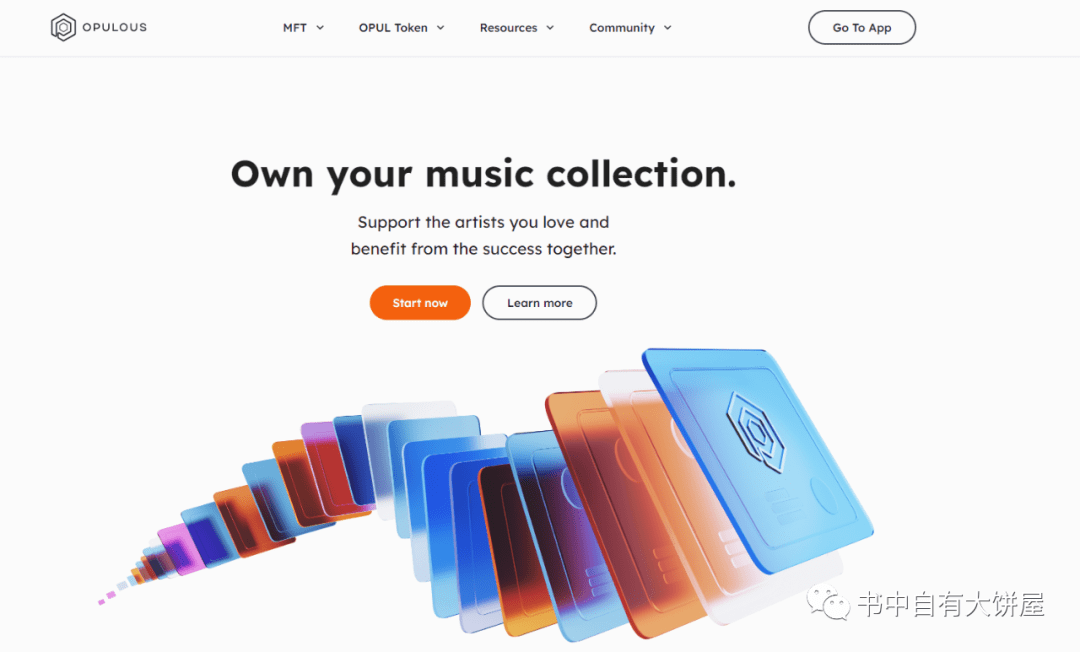Expand the Community dropdown chevron
The width and height of the screenshot is (1080, 652).
tap(667, 28)
